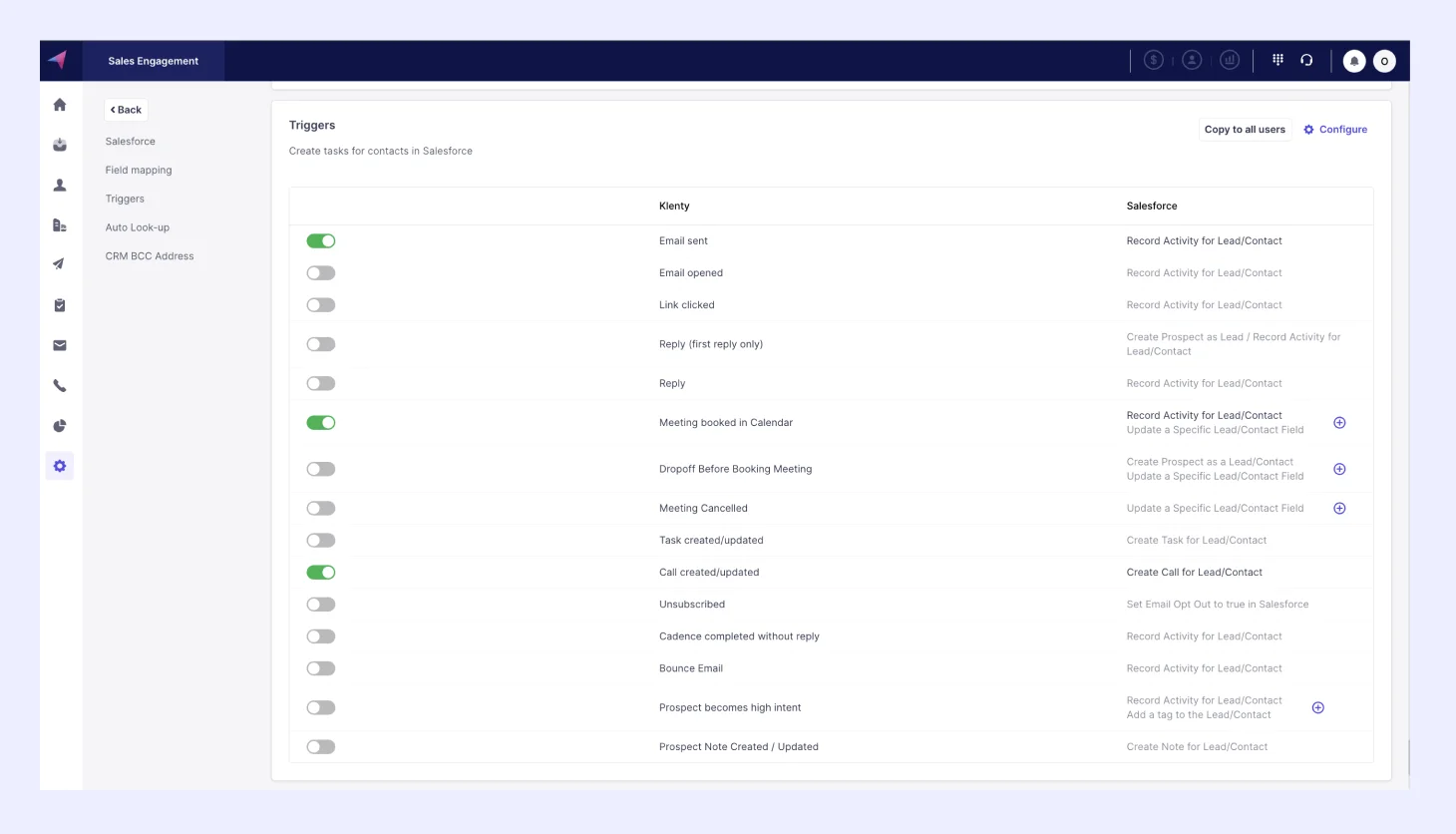
Task: Select the pie chart Reports icon
Action: (x=59, y=424)
